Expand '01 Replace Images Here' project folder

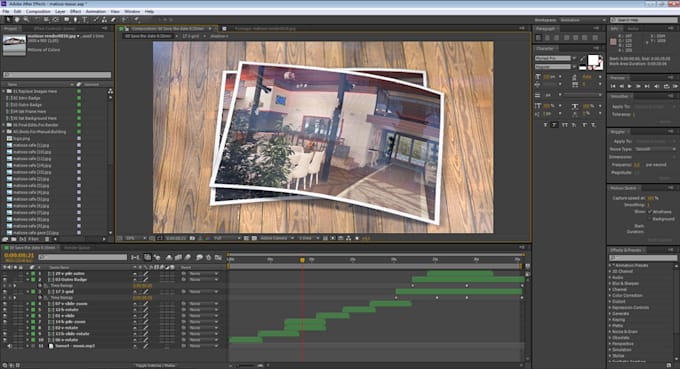[4, 91]
